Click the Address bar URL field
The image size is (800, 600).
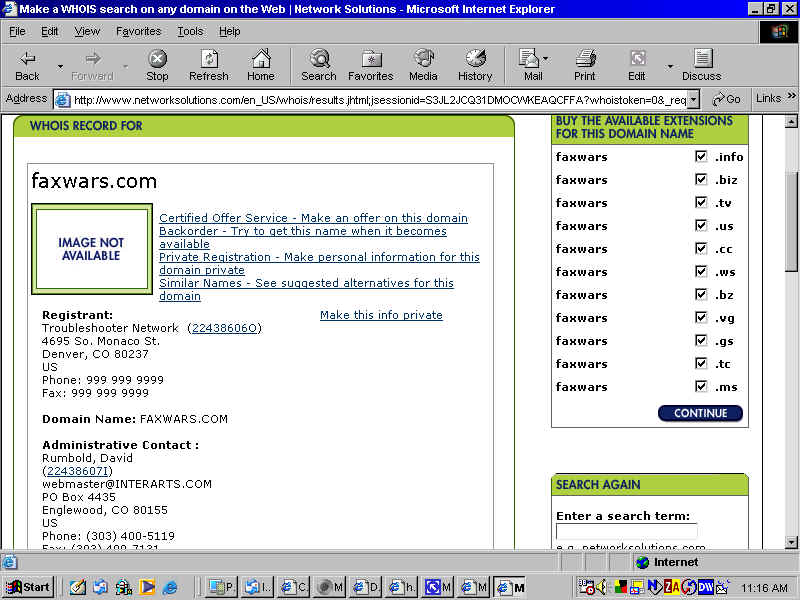(379, 100)
